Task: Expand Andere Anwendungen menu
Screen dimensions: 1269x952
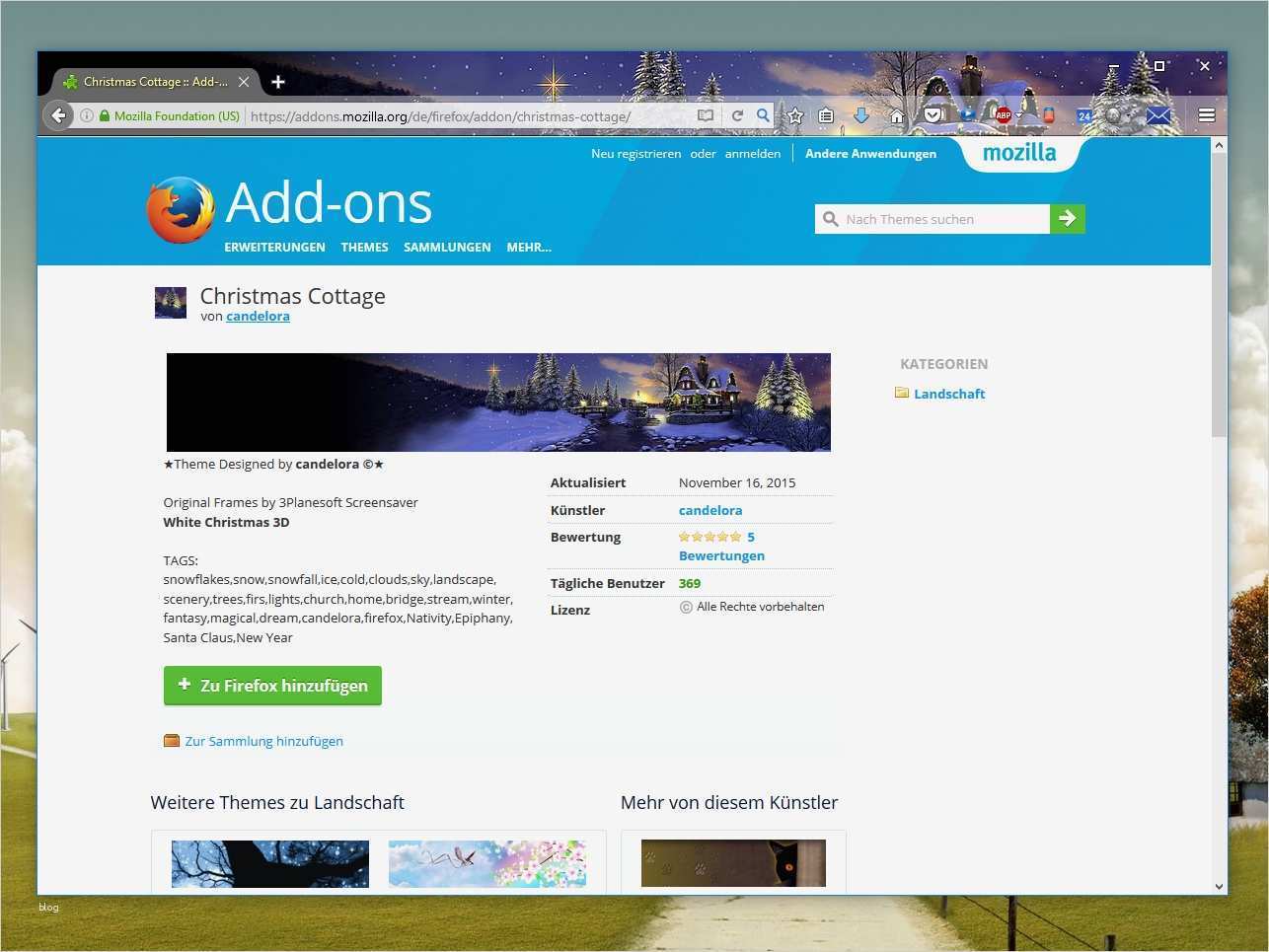Action: click(870, 154)
